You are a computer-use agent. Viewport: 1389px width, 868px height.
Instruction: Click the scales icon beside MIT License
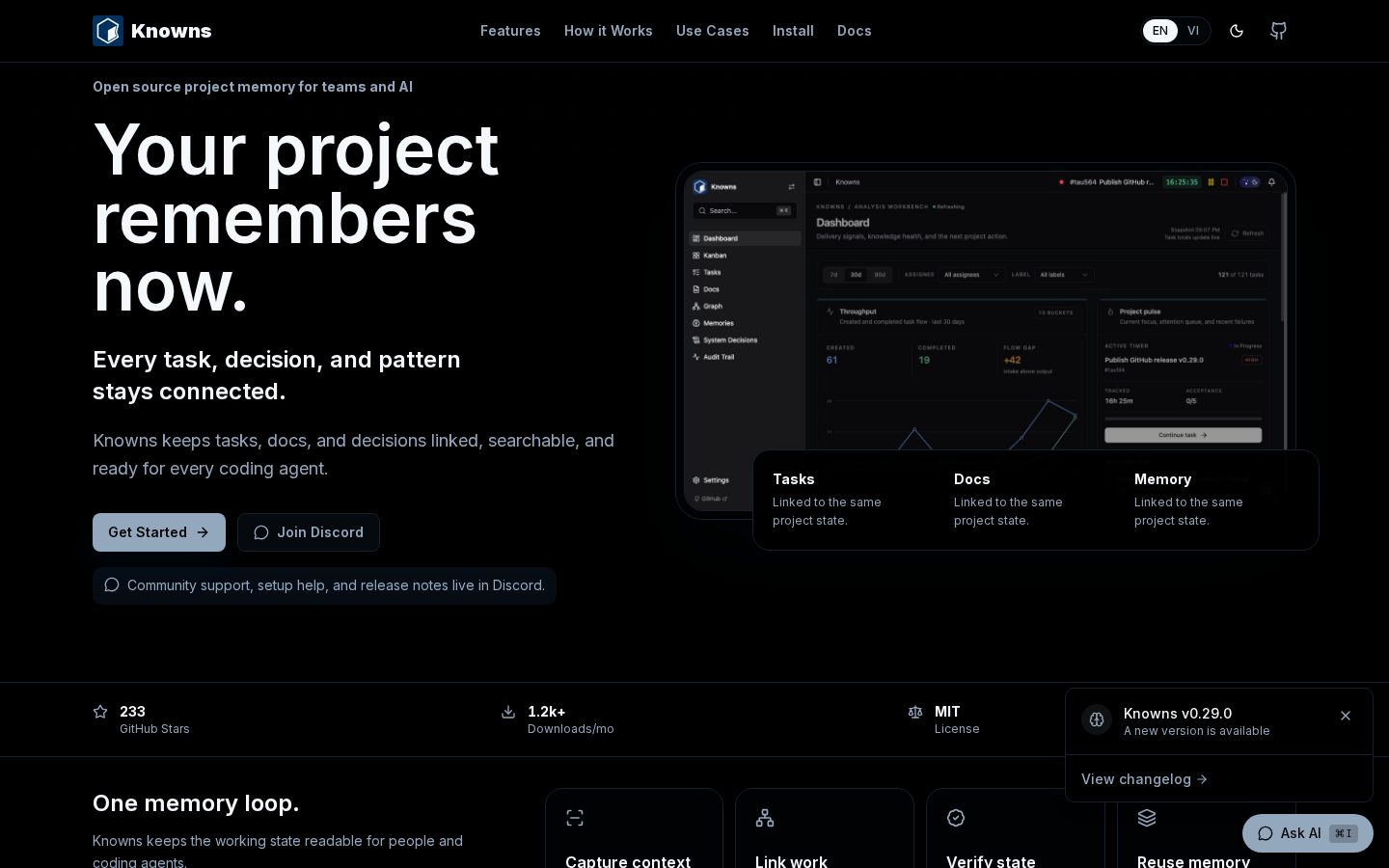point(915,712)
